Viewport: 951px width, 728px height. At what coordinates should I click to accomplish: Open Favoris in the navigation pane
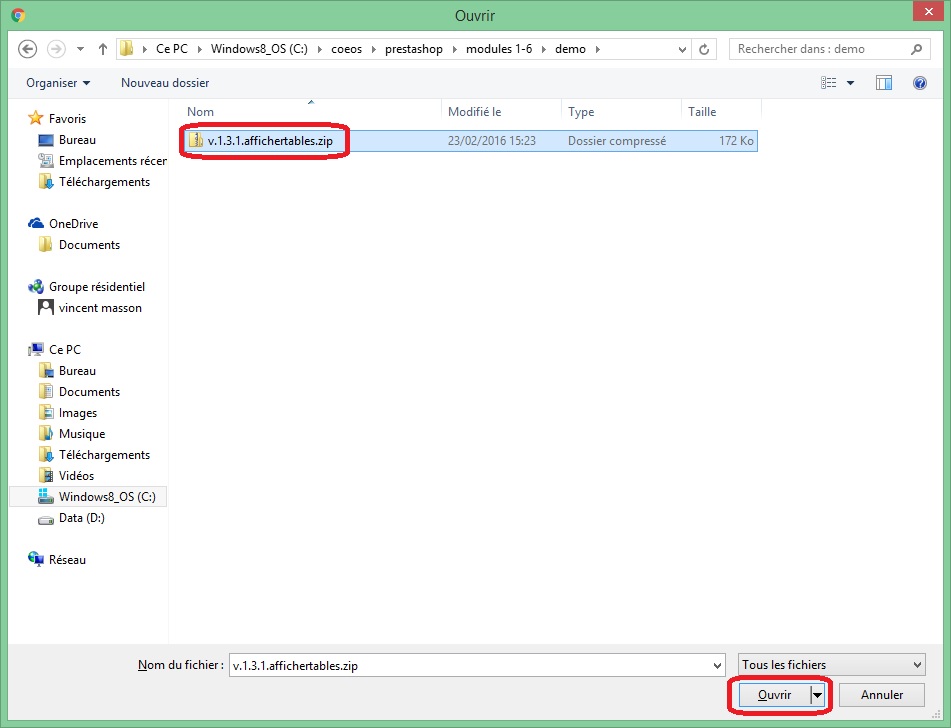(x=67, y=119)
